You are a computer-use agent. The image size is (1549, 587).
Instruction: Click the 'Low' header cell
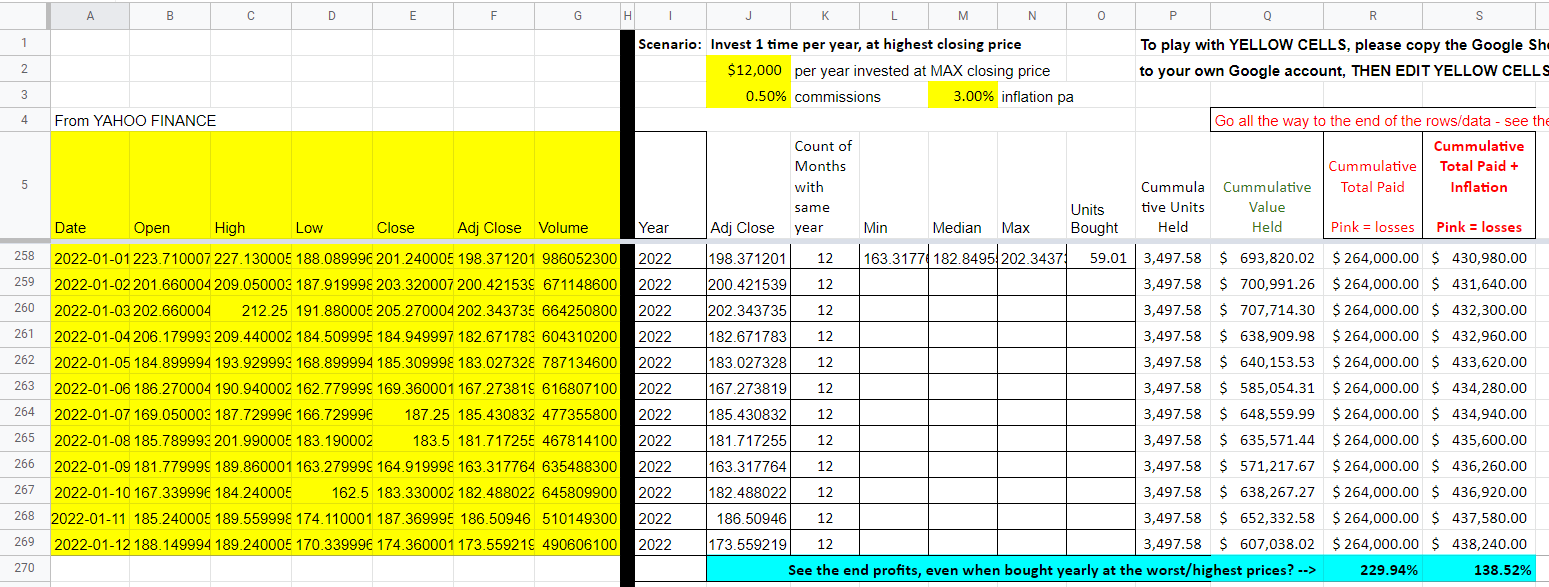tap(332, 186)
